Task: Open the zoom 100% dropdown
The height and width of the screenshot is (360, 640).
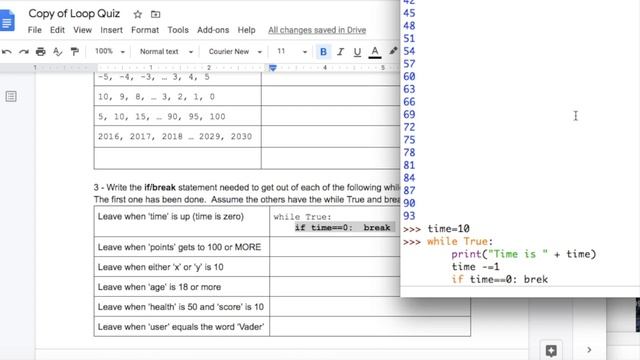Action: point(109,51)
